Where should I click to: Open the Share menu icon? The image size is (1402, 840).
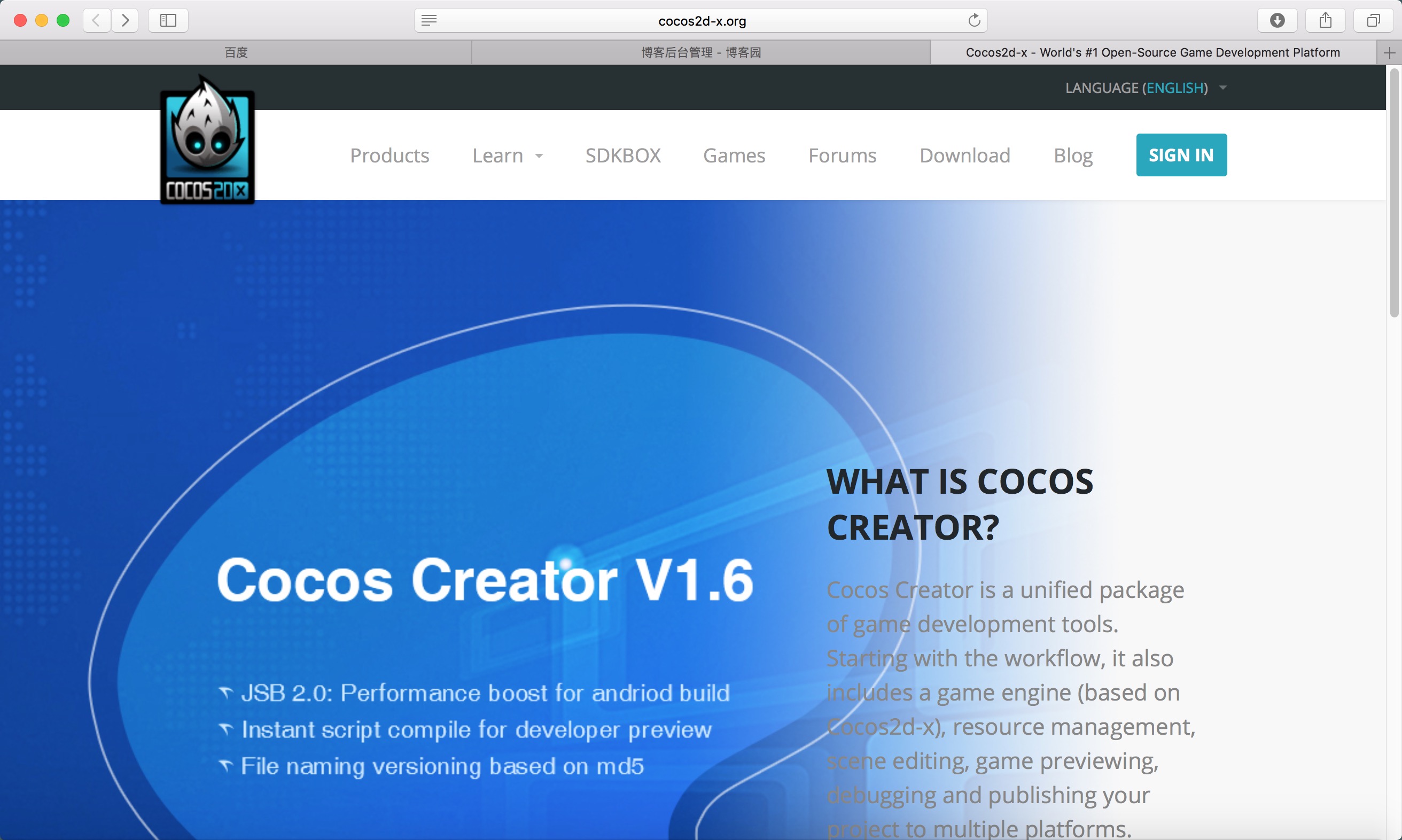click(x=1325, y=20)
